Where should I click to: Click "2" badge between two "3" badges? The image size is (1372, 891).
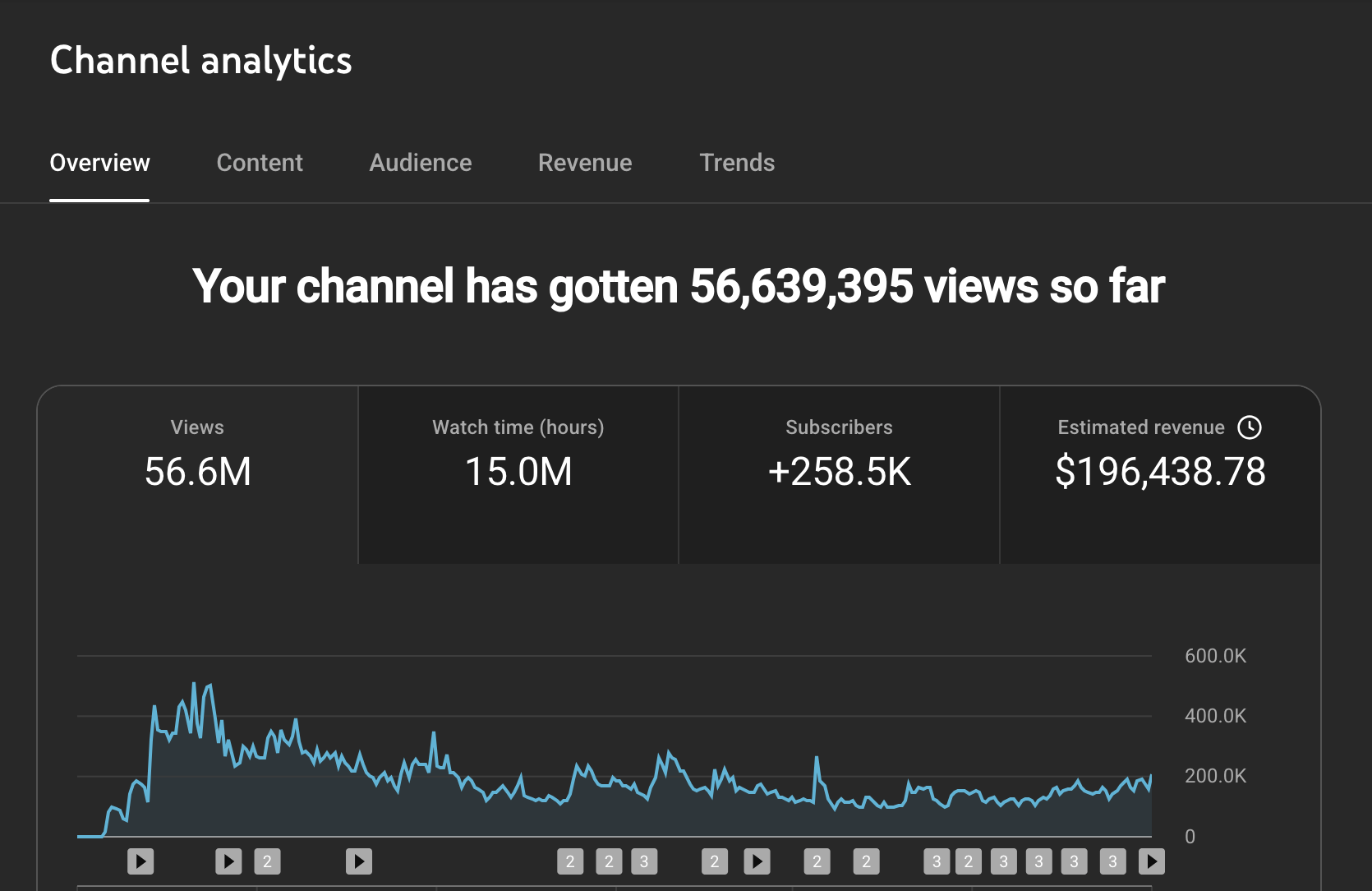click(x=969, y=861)
